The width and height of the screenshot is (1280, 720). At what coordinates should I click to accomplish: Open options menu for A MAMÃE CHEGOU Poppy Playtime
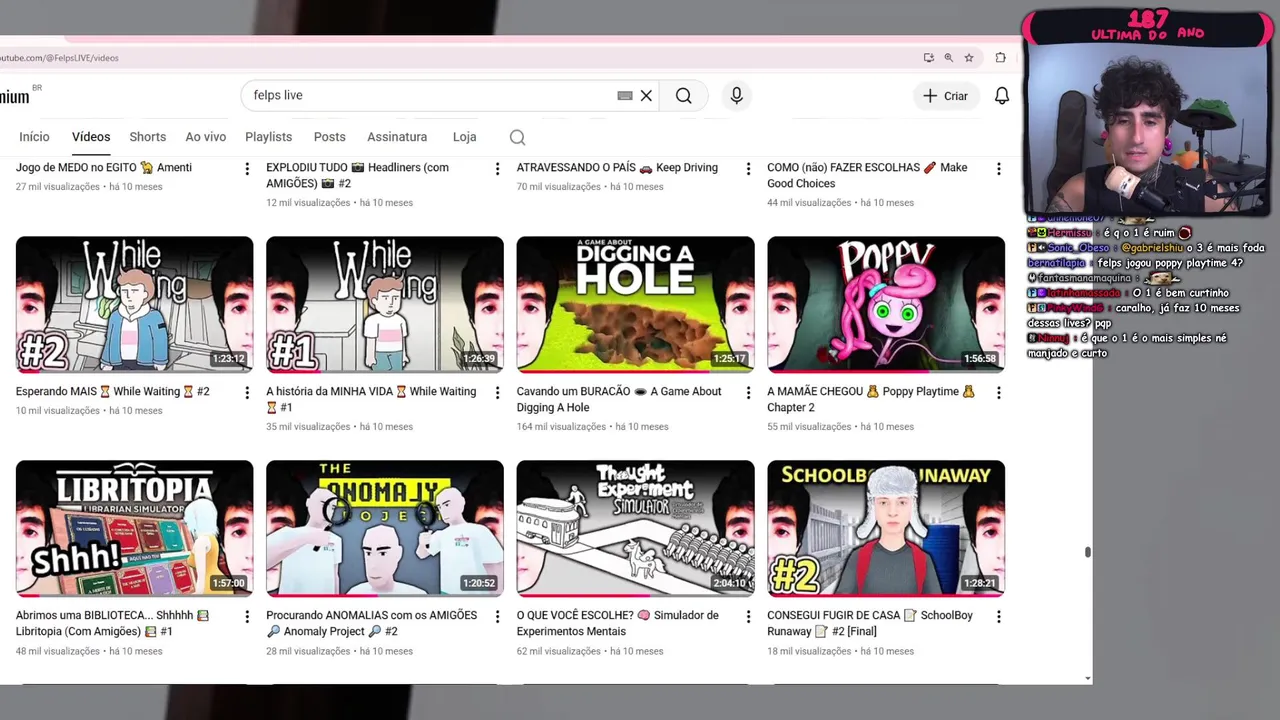(998, 393)
